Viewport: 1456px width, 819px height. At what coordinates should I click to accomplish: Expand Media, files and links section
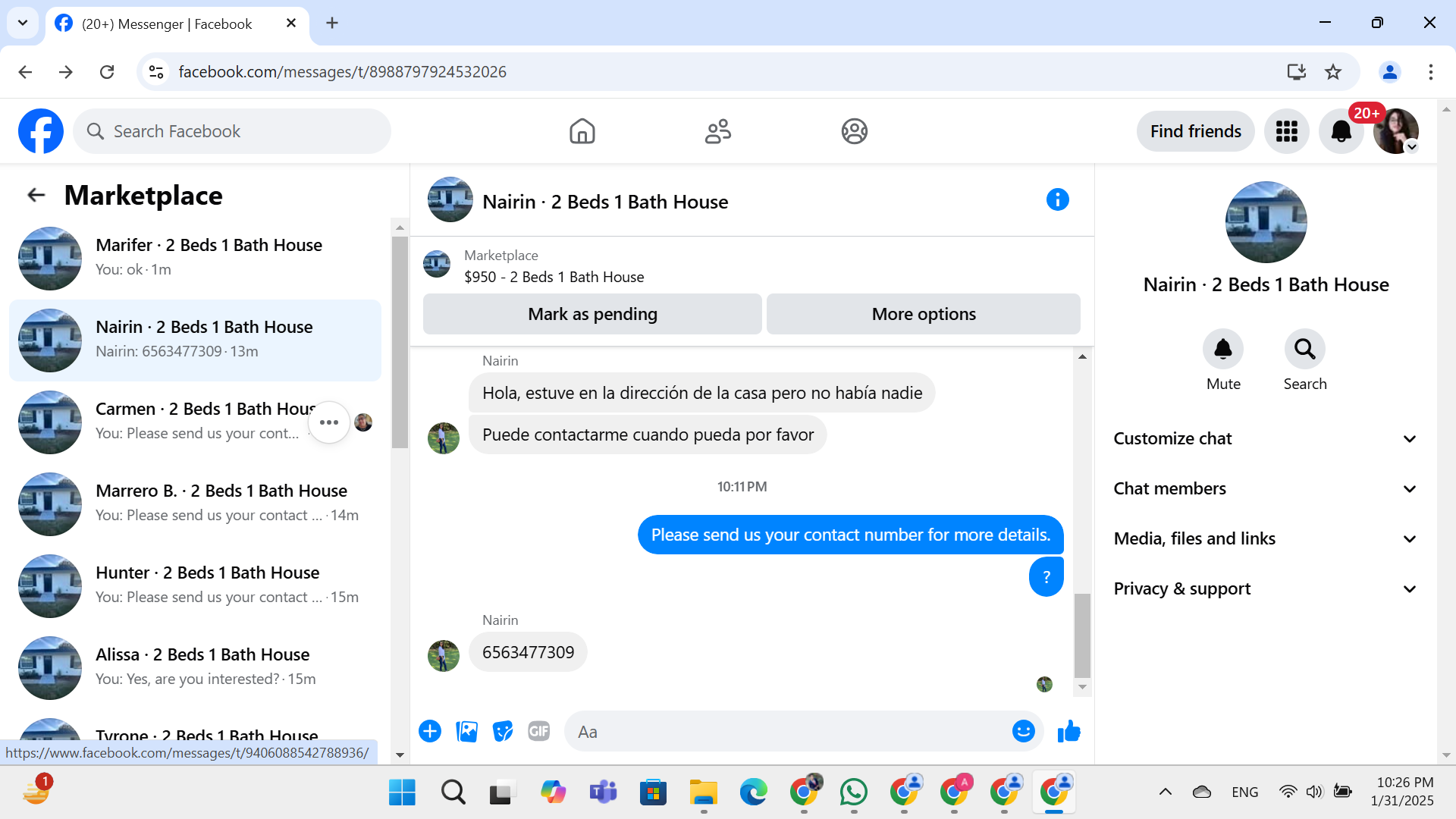pos(1265,538)
